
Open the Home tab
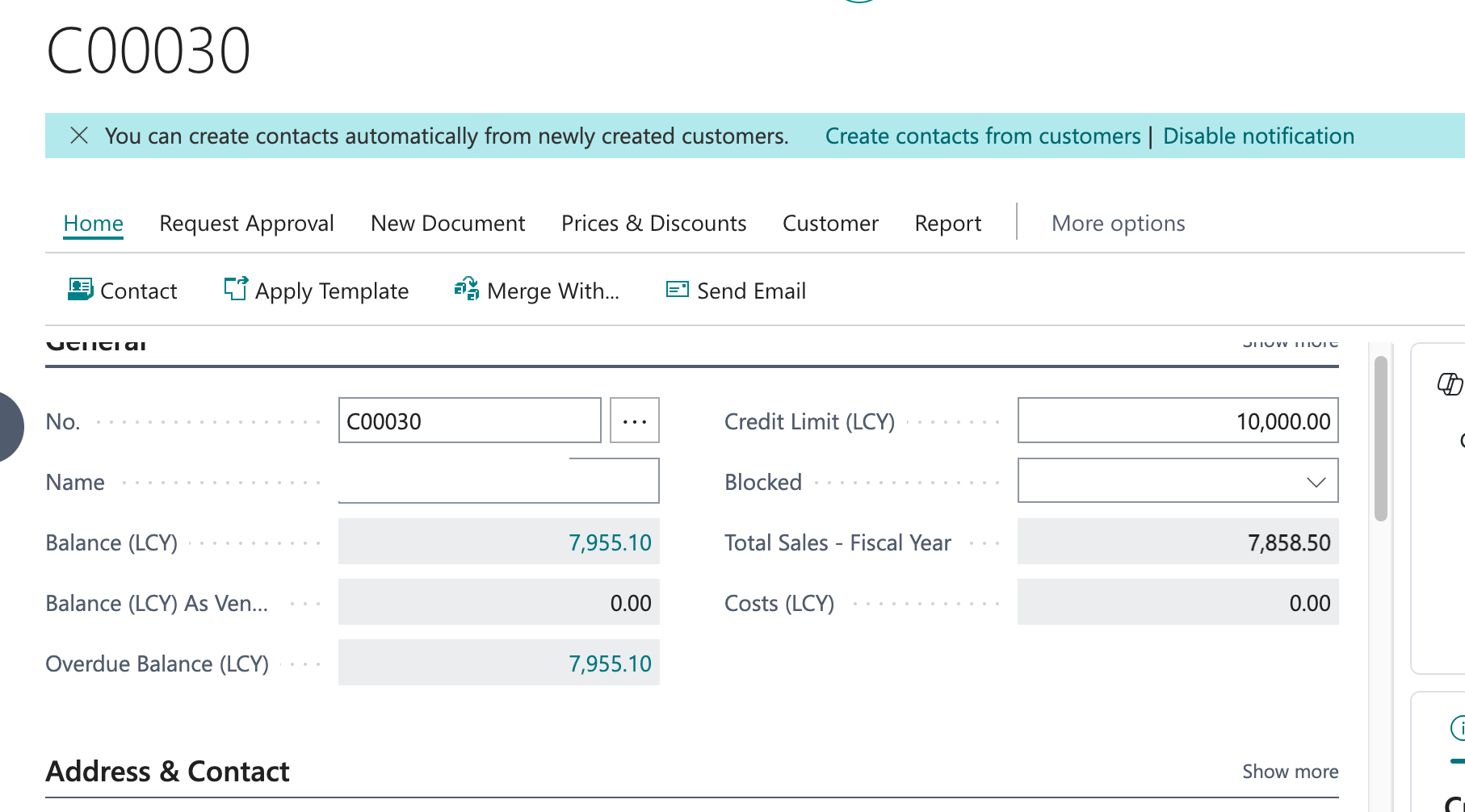coord(94,224)
